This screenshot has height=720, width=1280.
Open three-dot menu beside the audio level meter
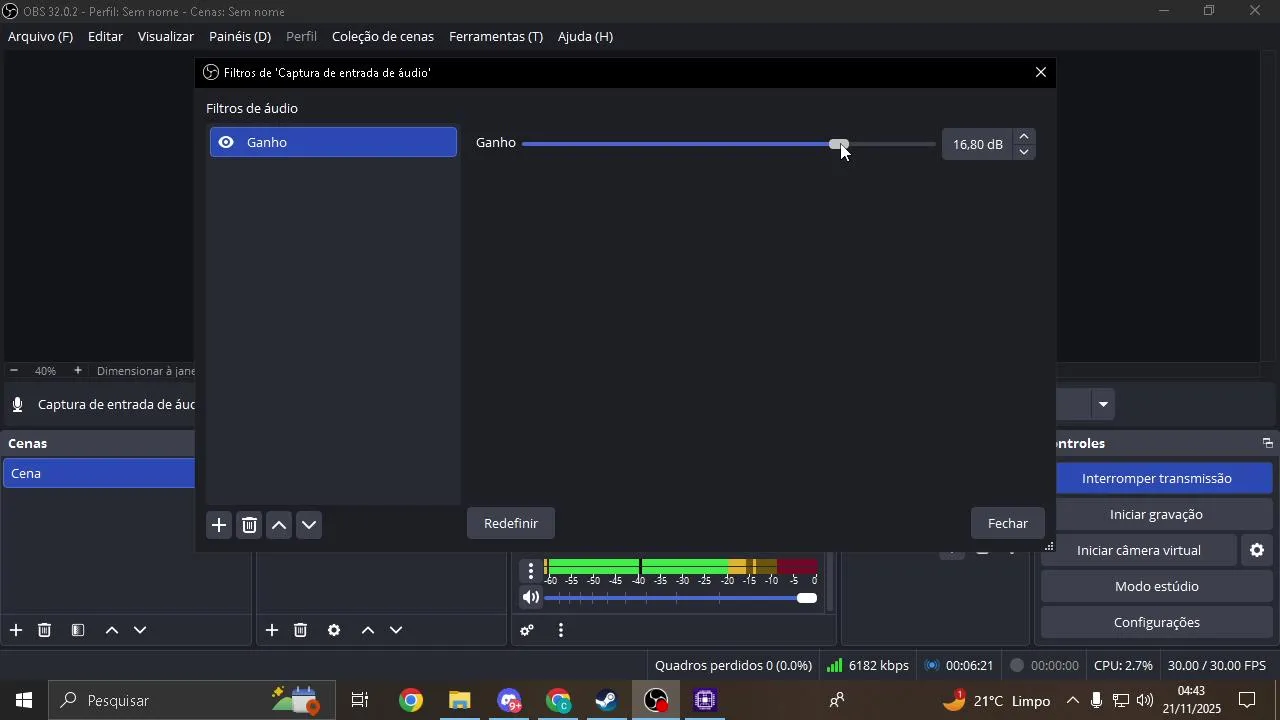(531, 572)
